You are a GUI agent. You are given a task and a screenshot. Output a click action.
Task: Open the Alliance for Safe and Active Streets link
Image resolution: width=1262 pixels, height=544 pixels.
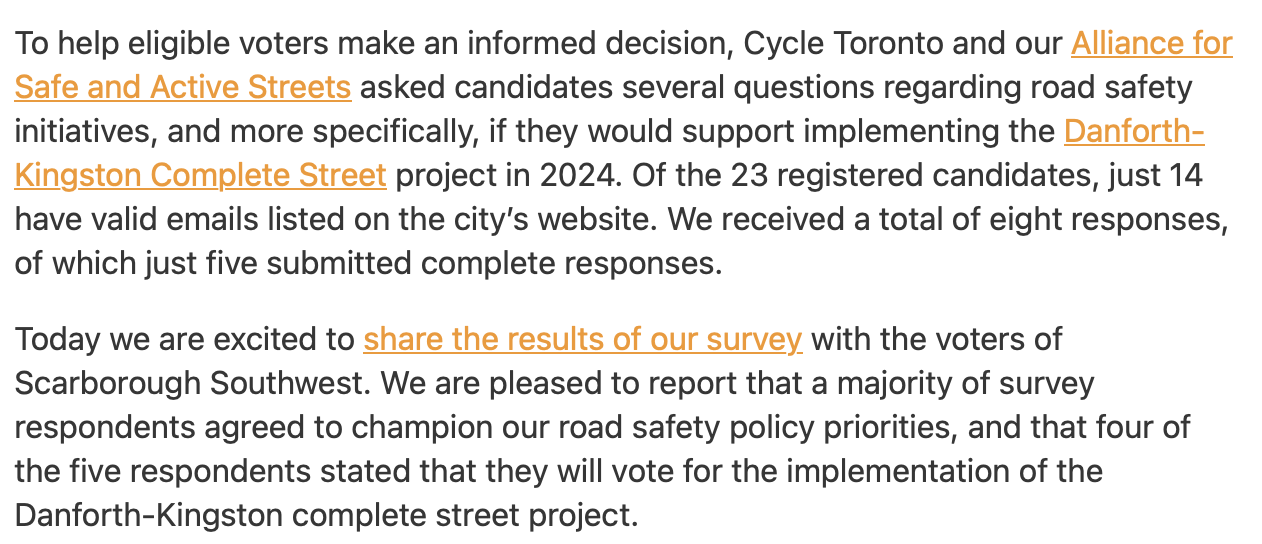[x=1151, y=44]
